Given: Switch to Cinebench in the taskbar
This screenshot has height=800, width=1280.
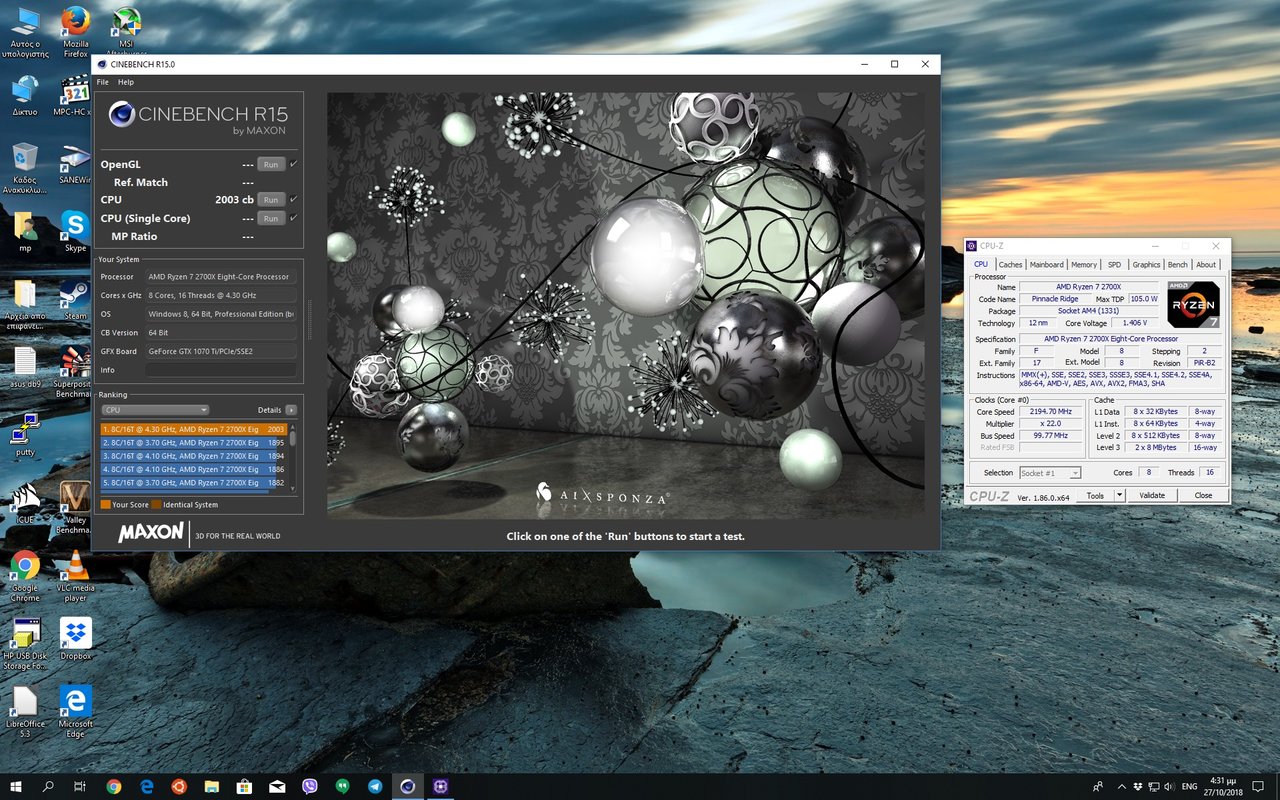Looking at the screenshot, I should point(407,787).
